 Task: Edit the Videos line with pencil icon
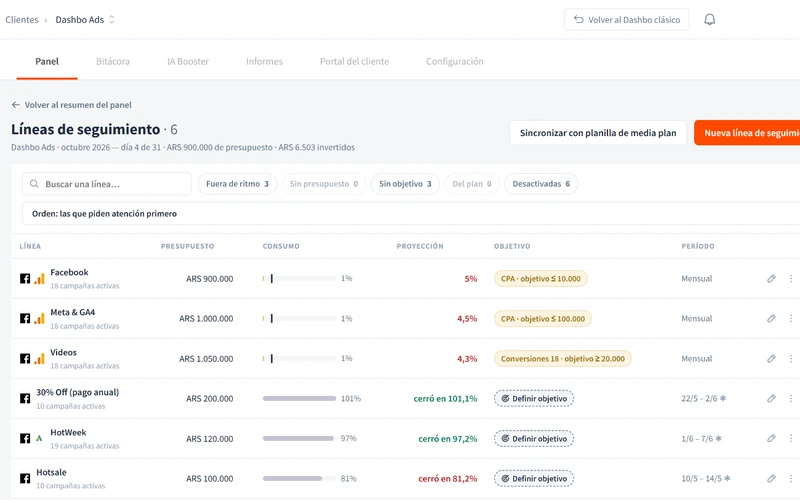click(x=771, y=359)
